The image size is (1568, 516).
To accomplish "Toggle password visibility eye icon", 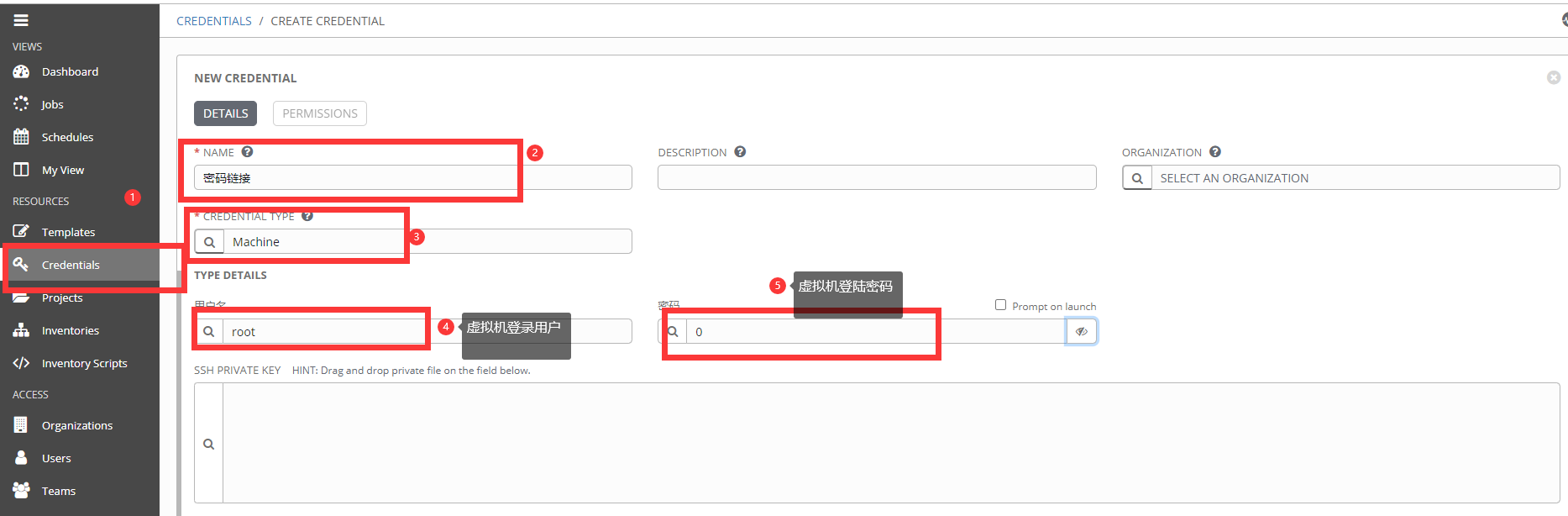I will click(1081, 331).
